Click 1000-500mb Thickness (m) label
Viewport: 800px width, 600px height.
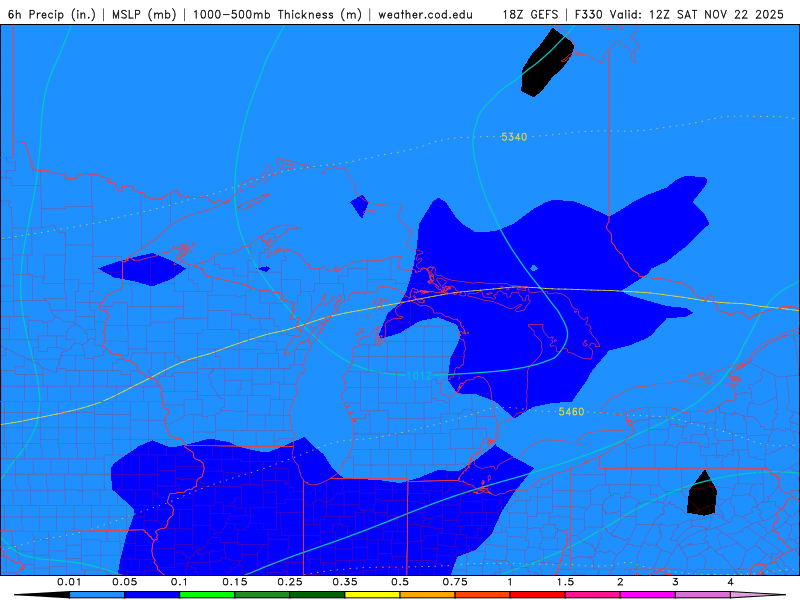pos(277,14)
